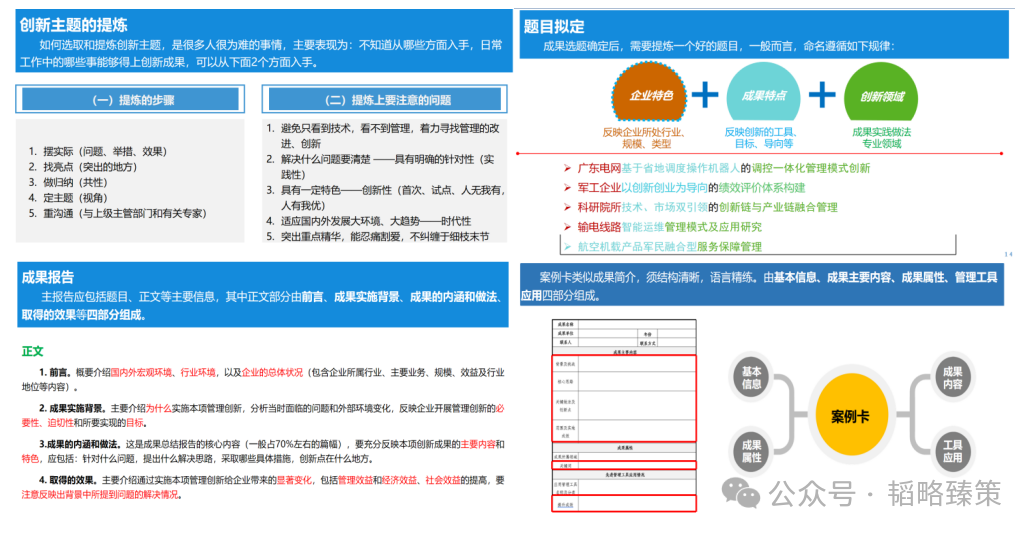Viewport: 1034px width, 535px height.
Task: Select the (二) 提炼上要注意的问题 header box
Action: click(384, 100)
